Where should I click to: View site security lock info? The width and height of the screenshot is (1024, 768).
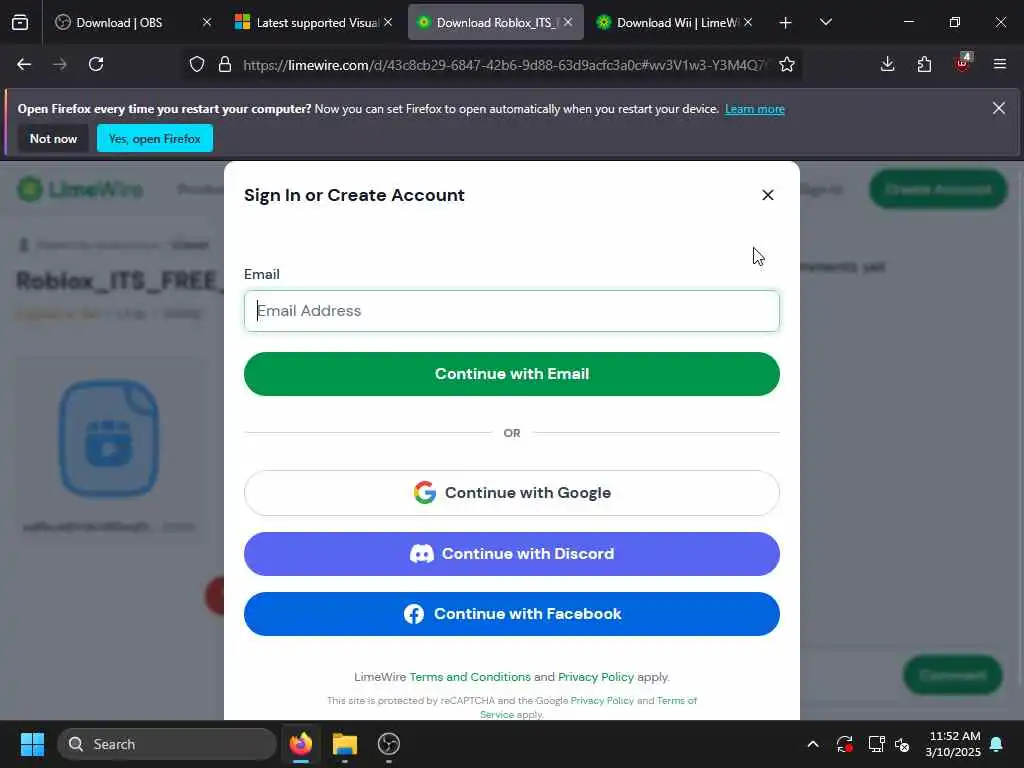coord(225,64)
